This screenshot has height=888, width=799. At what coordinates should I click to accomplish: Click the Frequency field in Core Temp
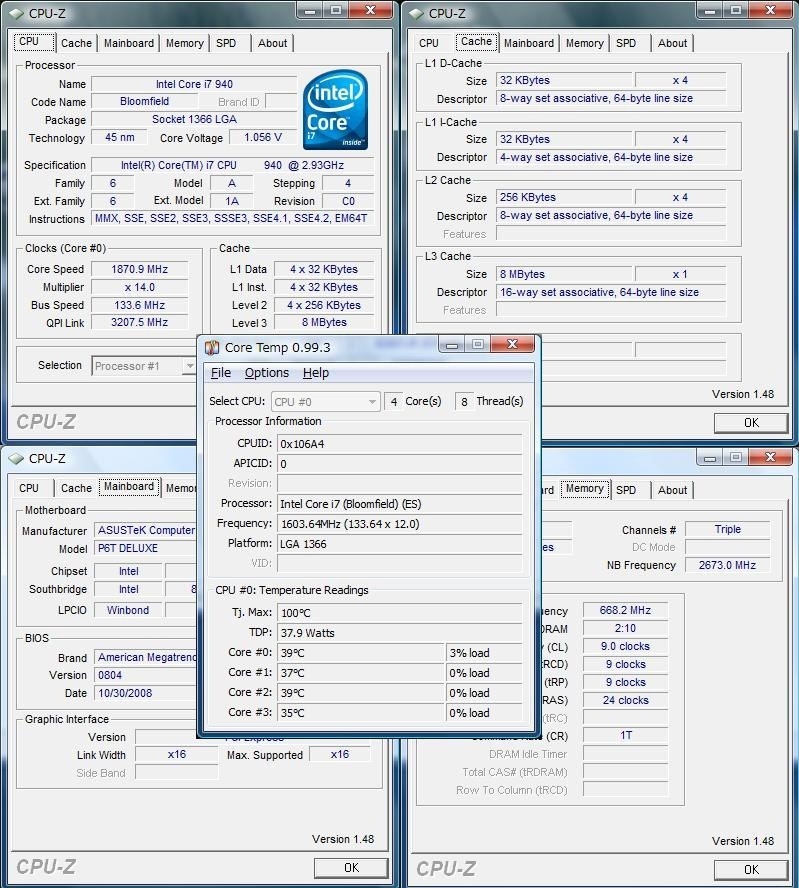(x=400, y=524)
